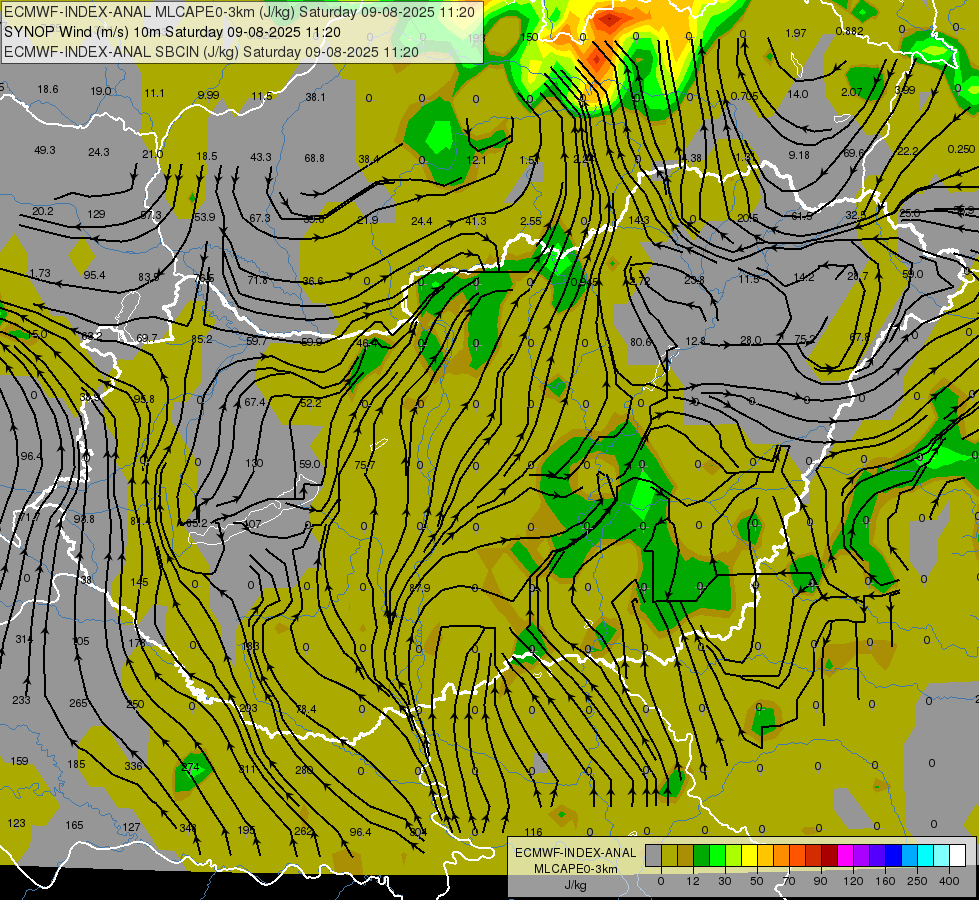Screen dimensions: 979x900
Task: Select the dark red legend swatch
Action: point(829,855)
